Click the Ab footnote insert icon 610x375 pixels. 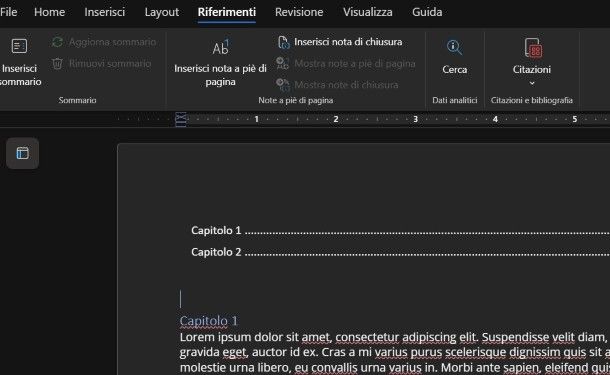click(221, 47)
